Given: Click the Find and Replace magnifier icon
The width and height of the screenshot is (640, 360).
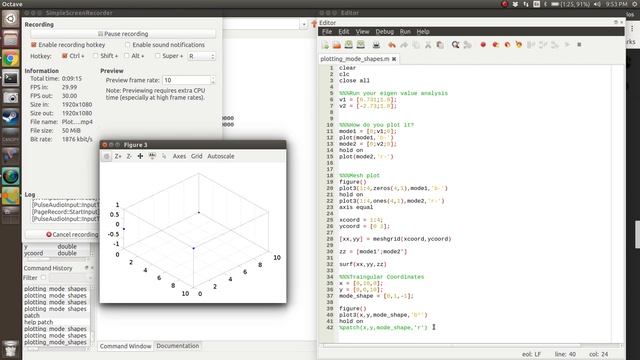Looking at the screenshot, I should 456,45.
